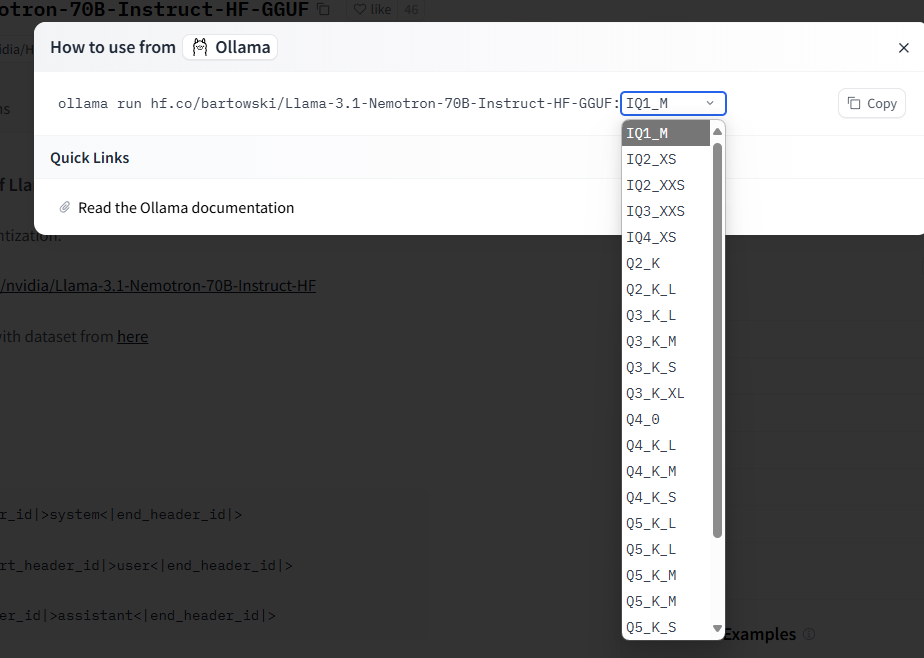This screenshot has width=924, height=658.
Task: Click the paperclip icon beside Ollama documentation
Action: [65, 207]
